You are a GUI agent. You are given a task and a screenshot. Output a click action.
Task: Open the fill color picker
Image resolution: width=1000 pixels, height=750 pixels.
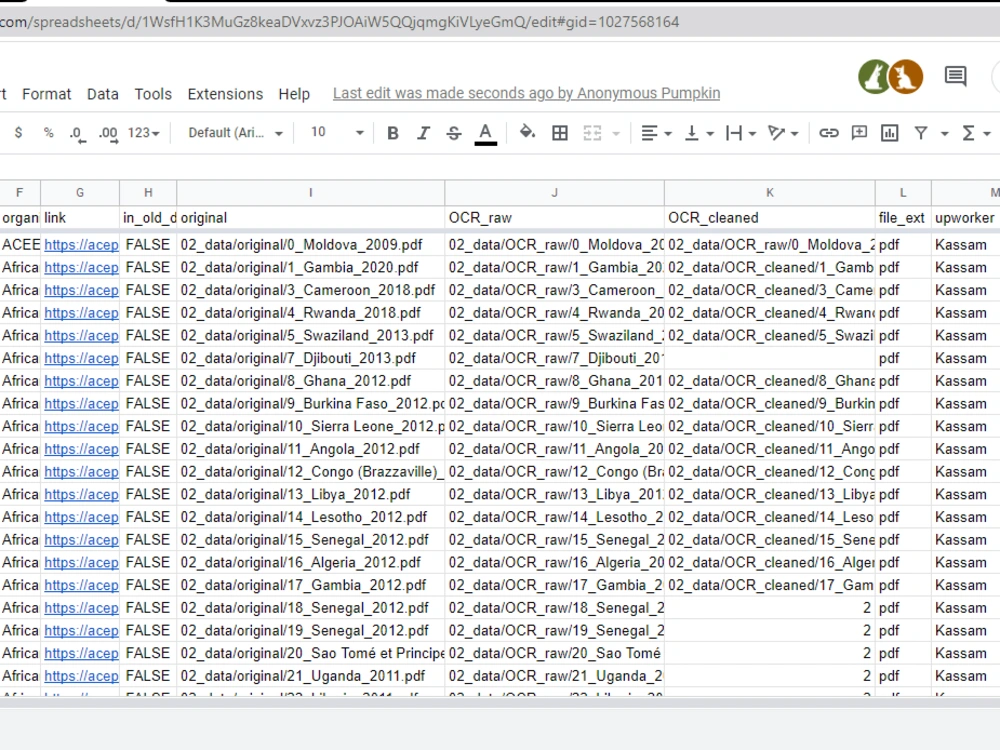[527, 133]
